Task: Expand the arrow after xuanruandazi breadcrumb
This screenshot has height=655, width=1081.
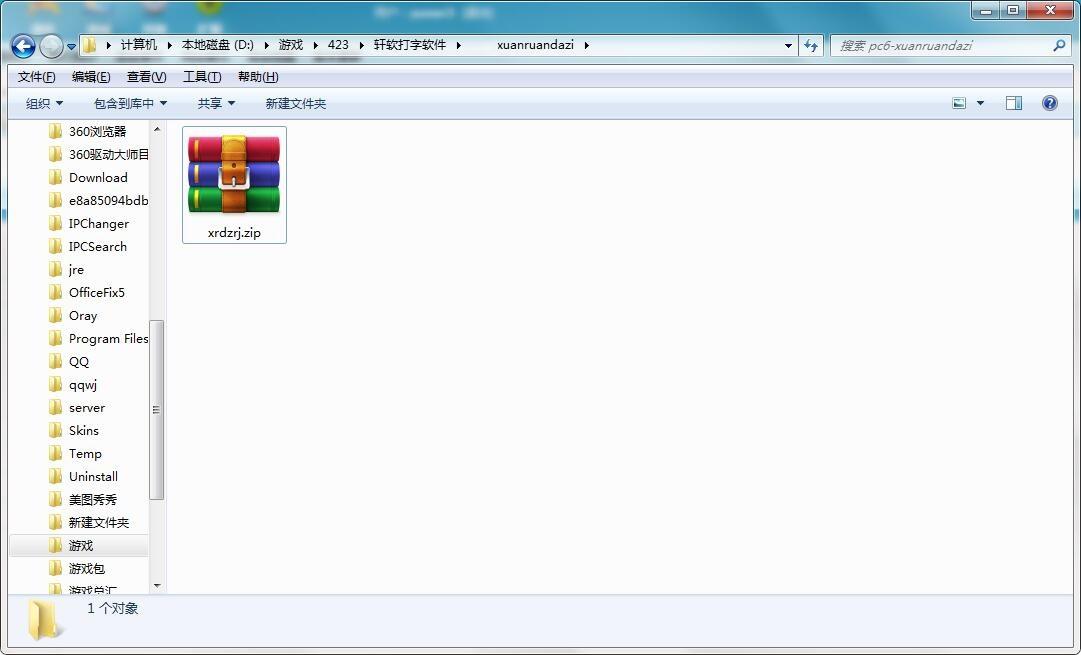Action: coord(587,46)
